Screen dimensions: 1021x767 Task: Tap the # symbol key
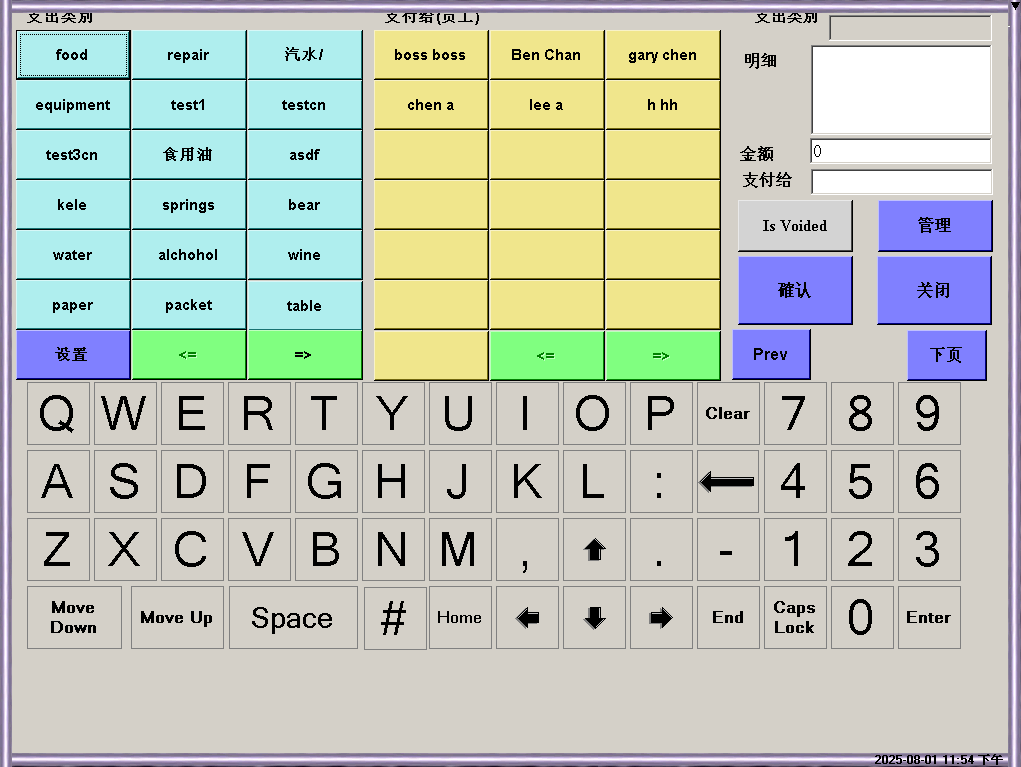[394, 618]
